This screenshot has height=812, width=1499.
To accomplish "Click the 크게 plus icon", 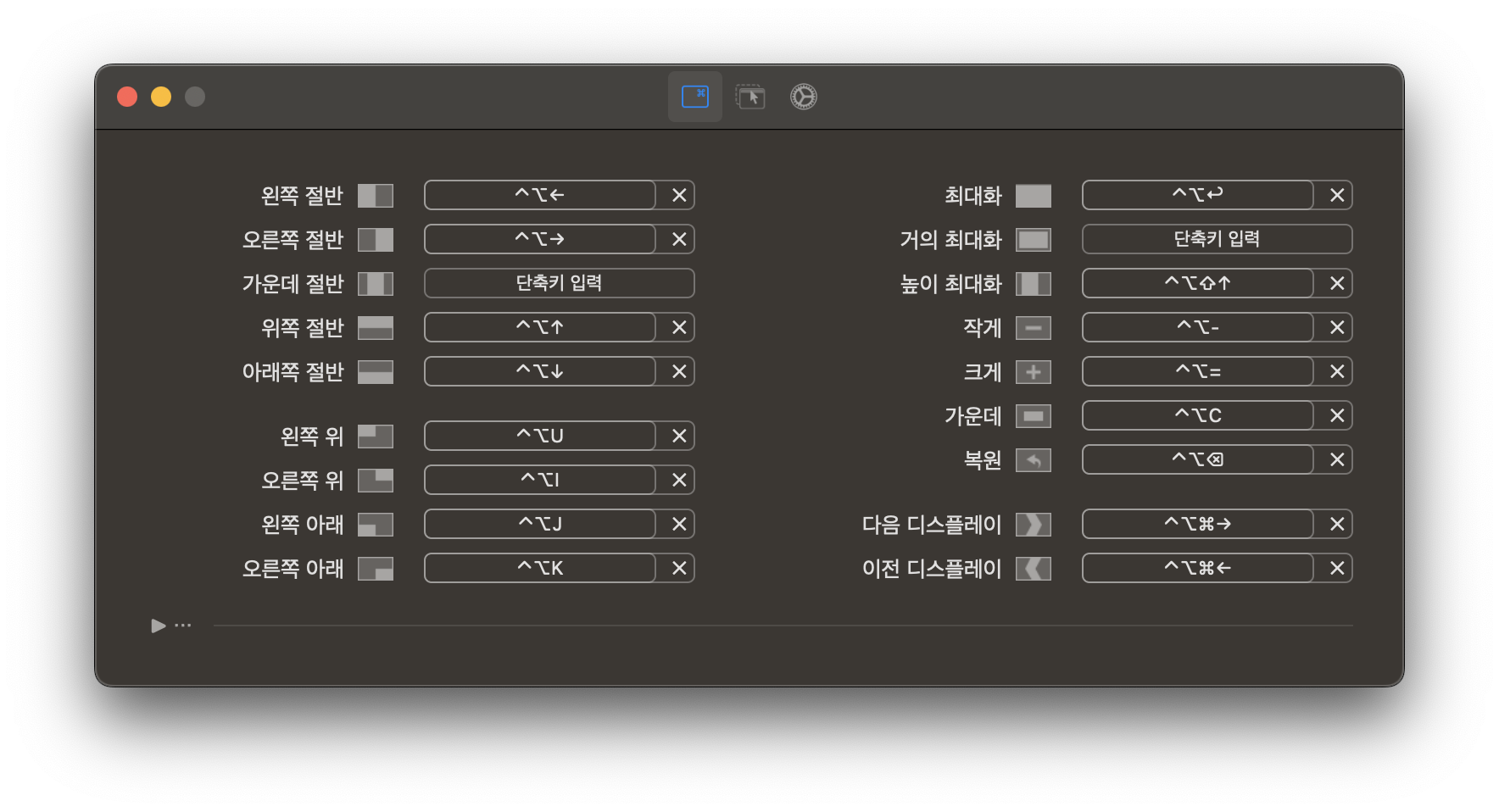I will (1034, 372).
